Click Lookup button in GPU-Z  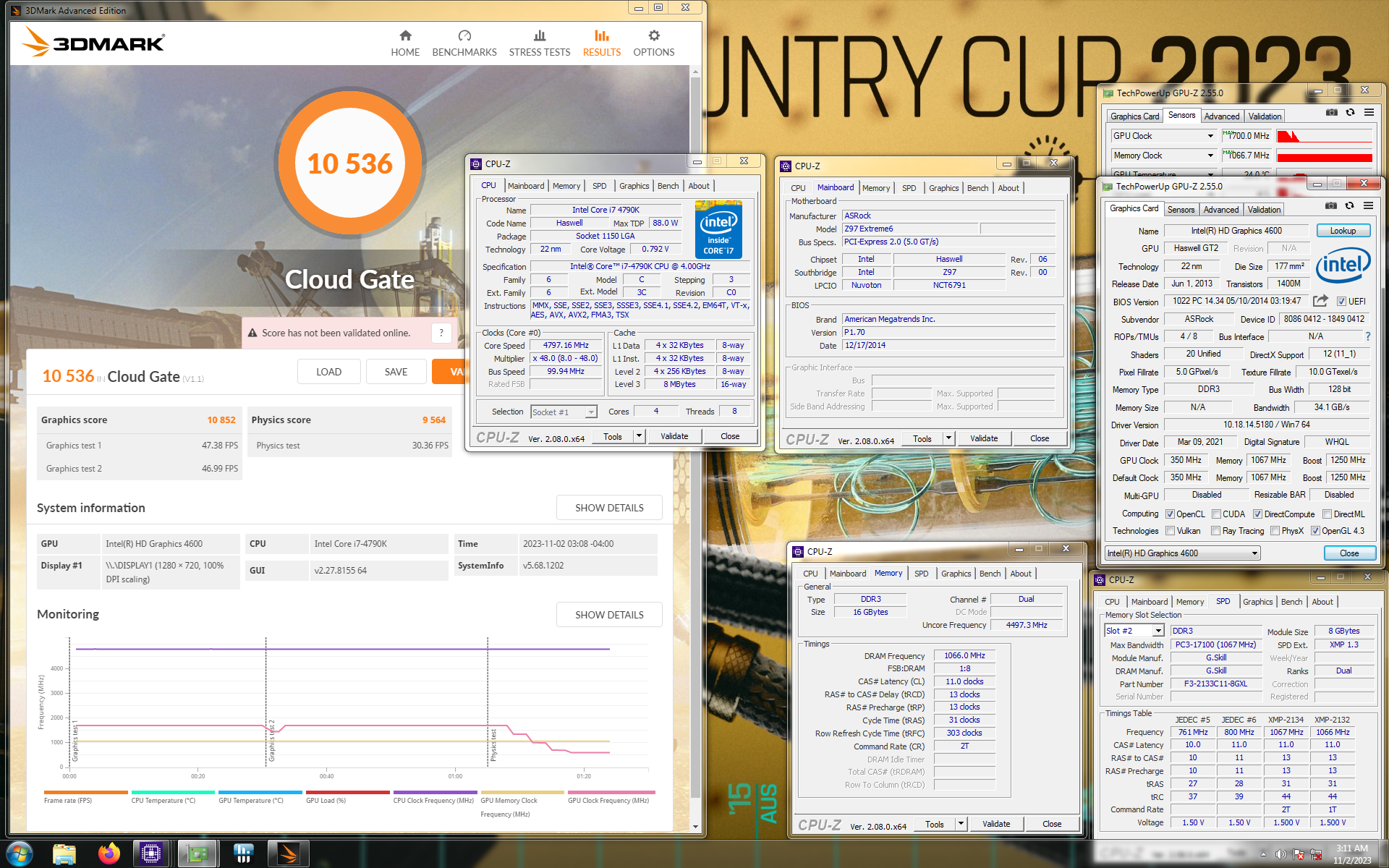coord(1343,231)
